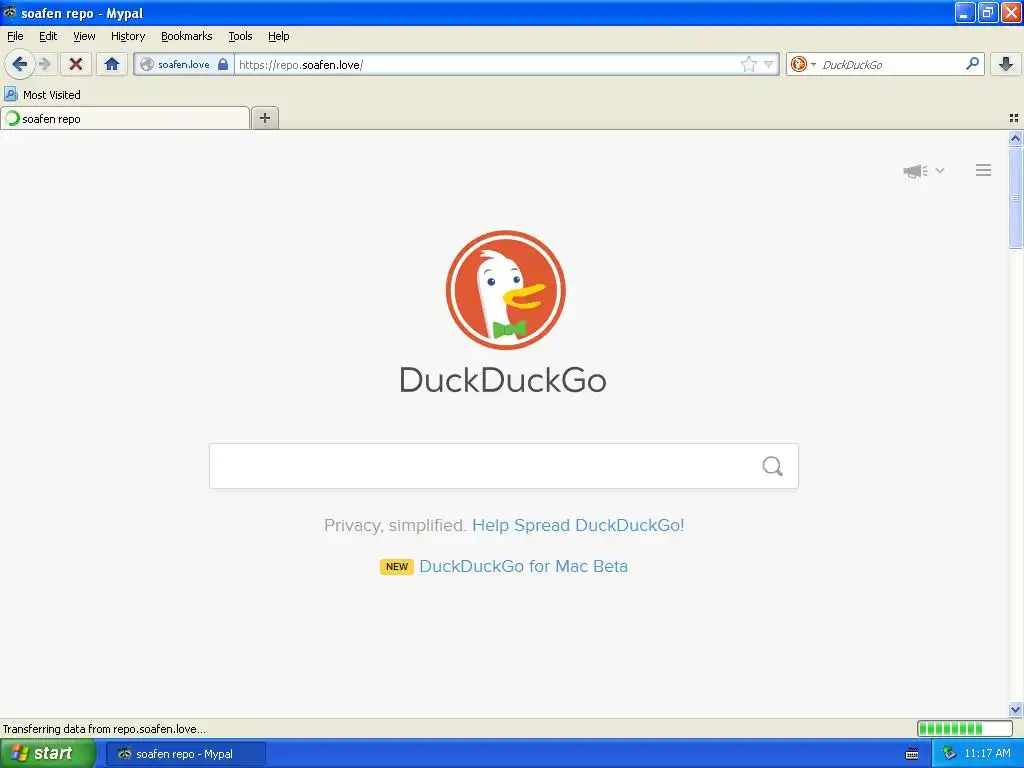Open the Downloads arrow button
Image resolution: width=1024 pixels, height=768 pixels.
pos(1006,64)
